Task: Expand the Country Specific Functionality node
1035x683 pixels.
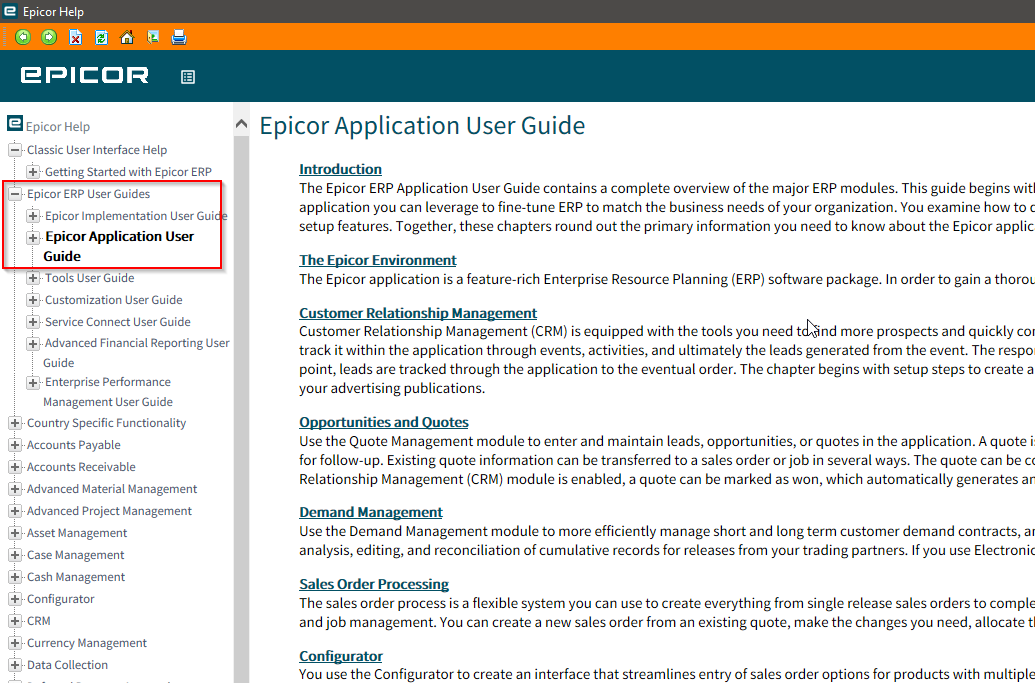Action: pos(15,423)
